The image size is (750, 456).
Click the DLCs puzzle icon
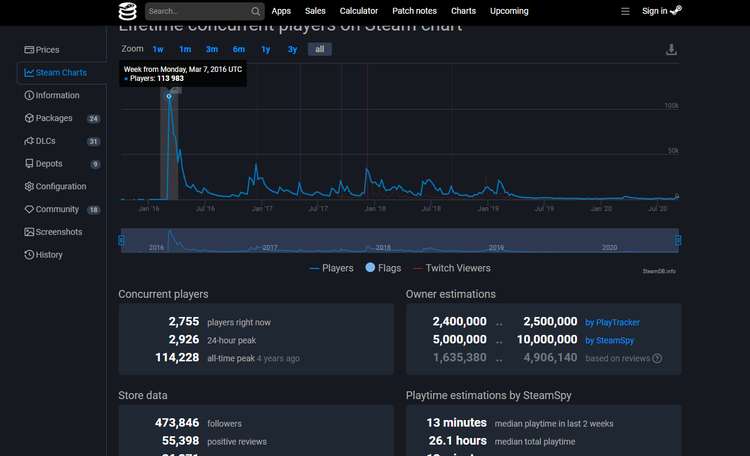coord(29,141)
